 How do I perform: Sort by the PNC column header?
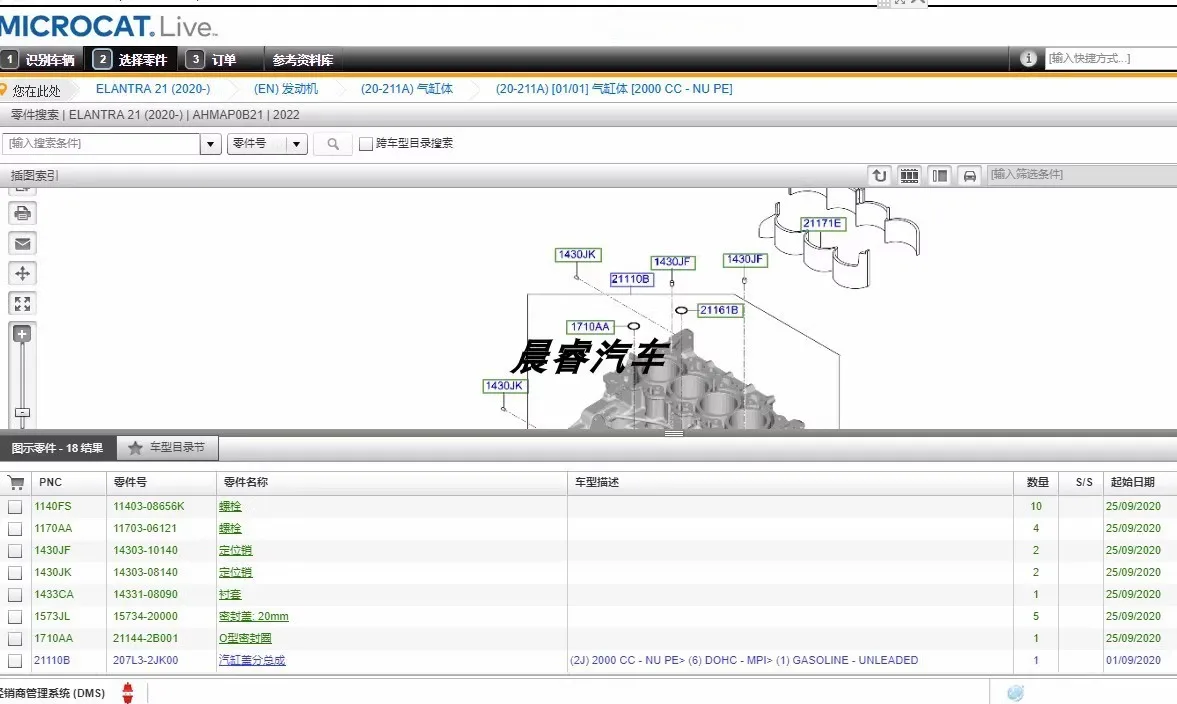pos(69,483)
